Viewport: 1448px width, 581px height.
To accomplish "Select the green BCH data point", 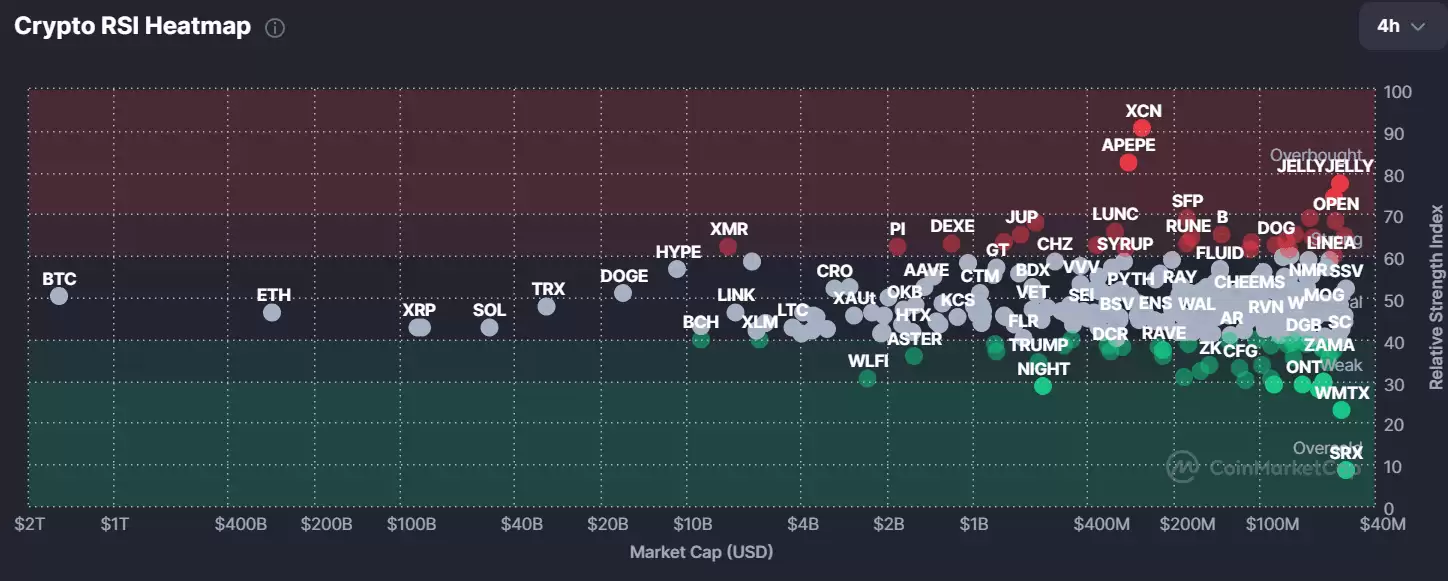I will pyautogui.click(x=701, y=340).
